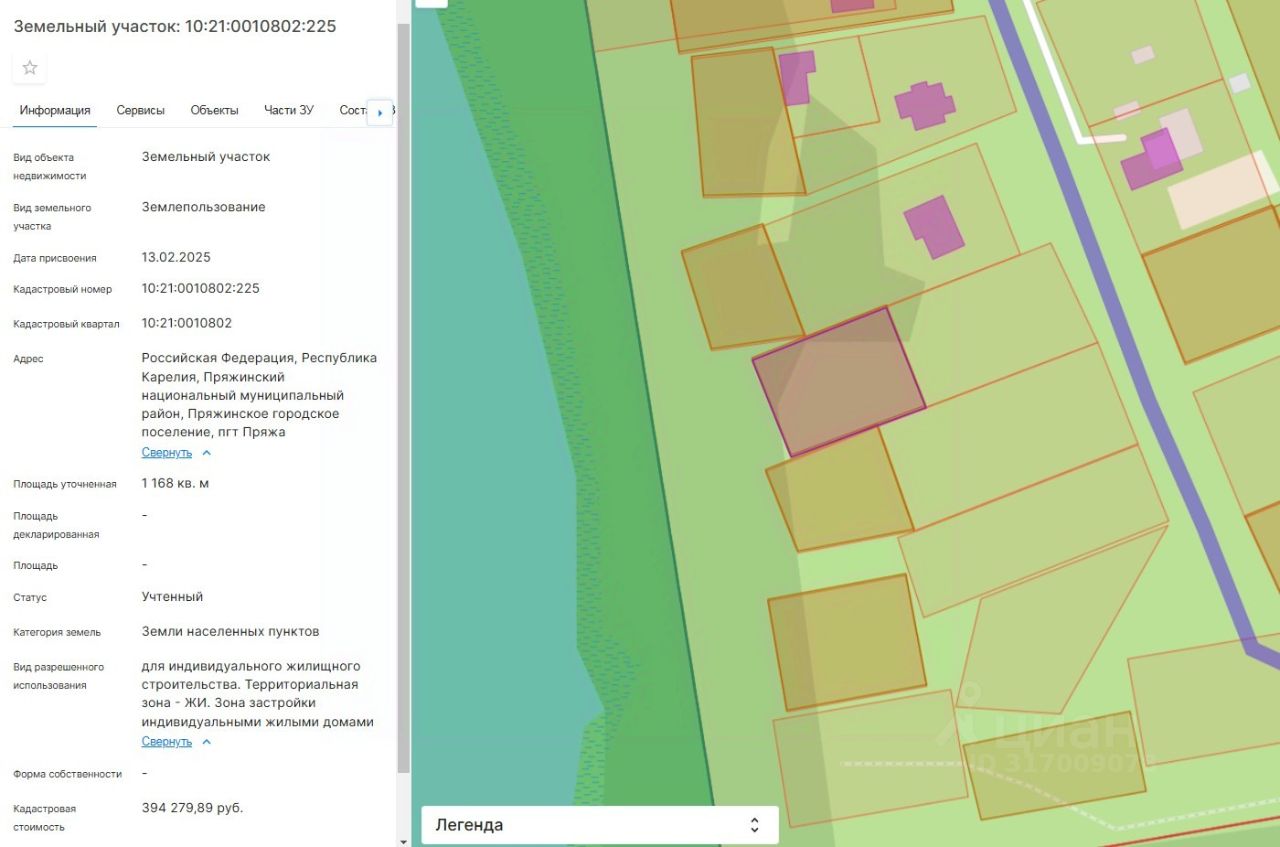
Task: Click the Вид объекта недвижимости label
Action: point(50,166)
